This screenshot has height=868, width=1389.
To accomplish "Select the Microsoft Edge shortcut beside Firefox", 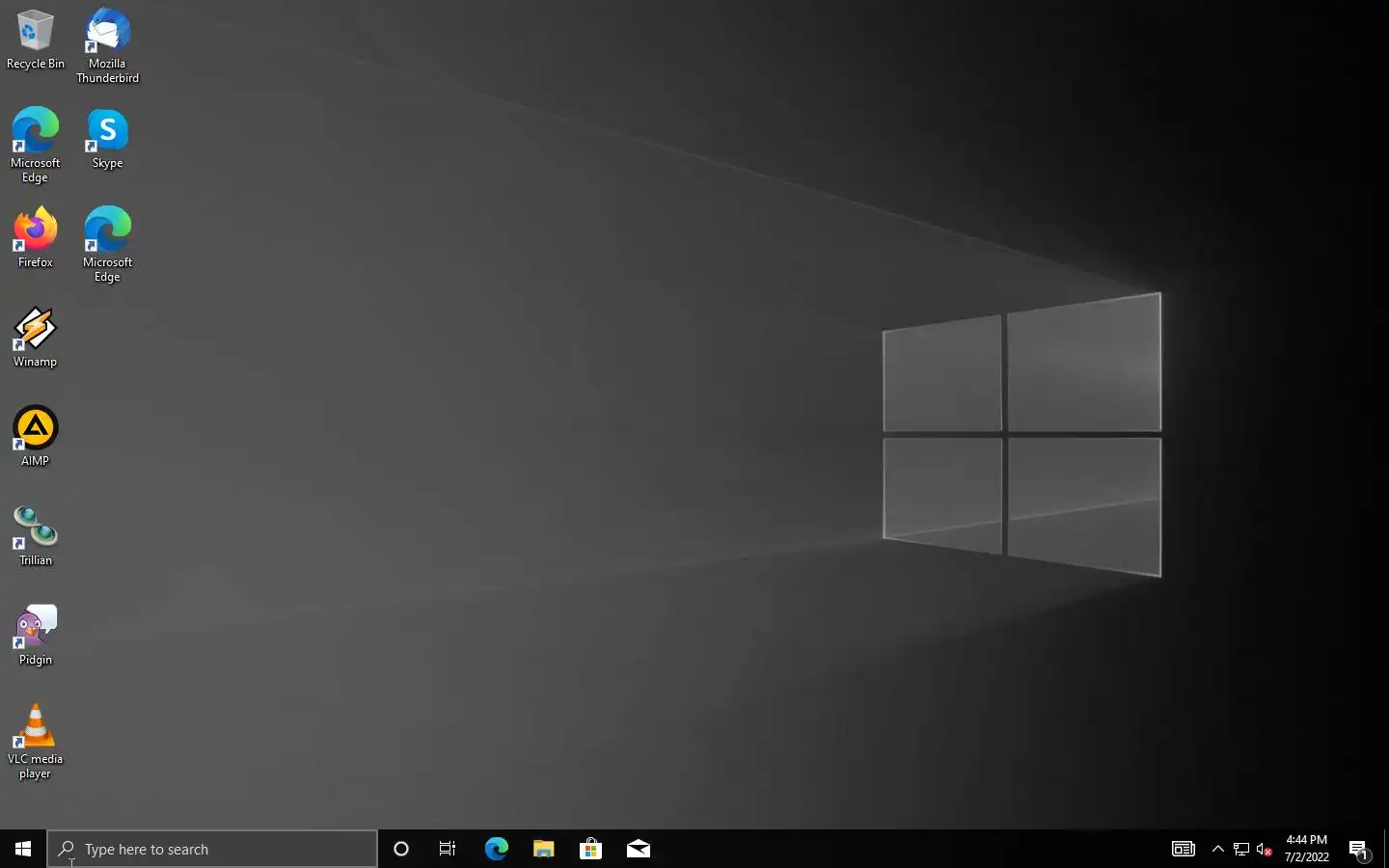I will [107, 244].
